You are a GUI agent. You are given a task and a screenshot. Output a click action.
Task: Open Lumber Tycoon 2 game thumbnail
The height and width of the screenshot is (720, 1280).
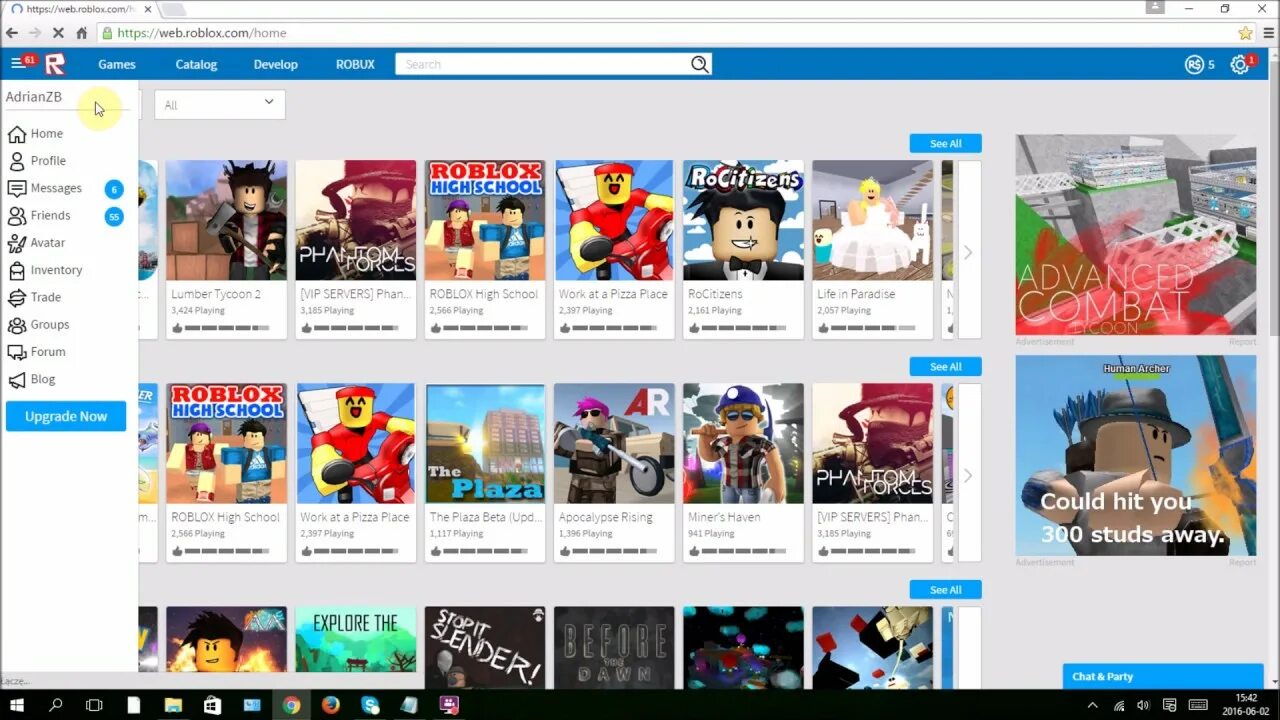(x=226, y=220)
